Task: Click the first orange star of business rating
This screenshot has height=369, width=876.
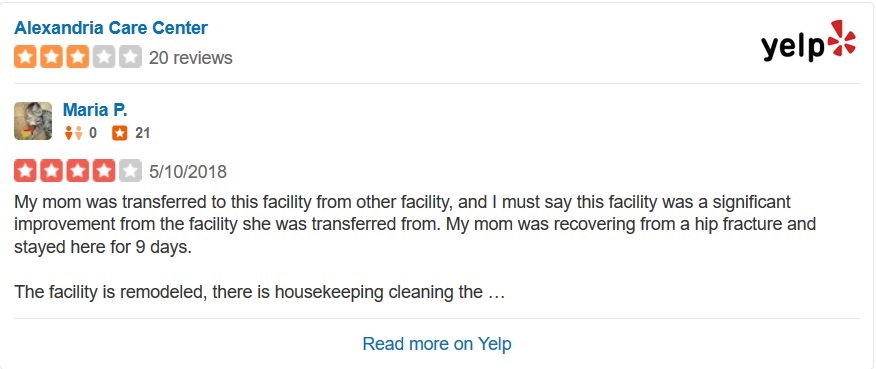Action: pyautogui.click(x=25, y=57)
